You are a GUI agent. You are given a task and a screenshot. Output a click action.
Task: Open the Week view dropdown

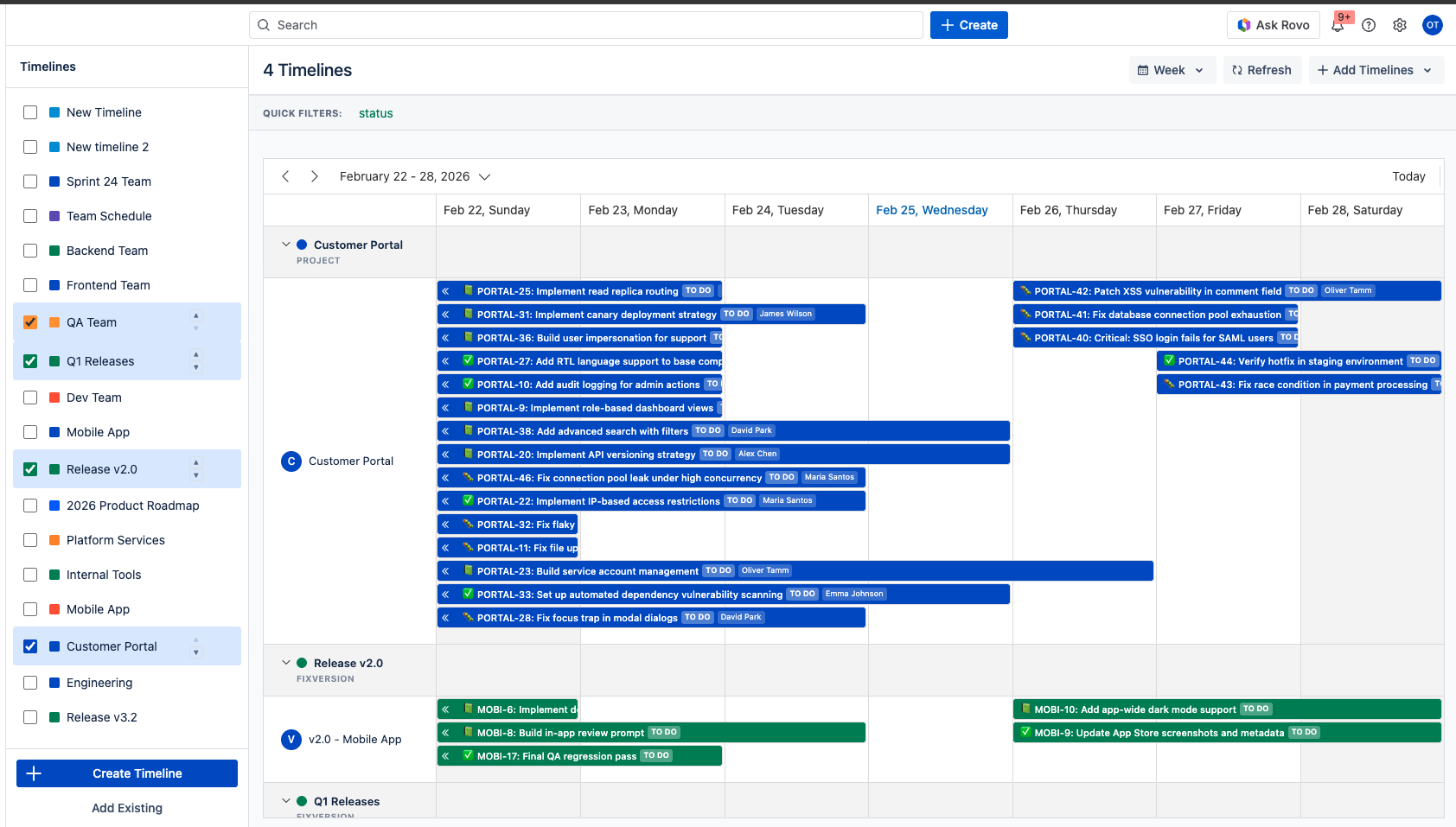[1172, 70]
